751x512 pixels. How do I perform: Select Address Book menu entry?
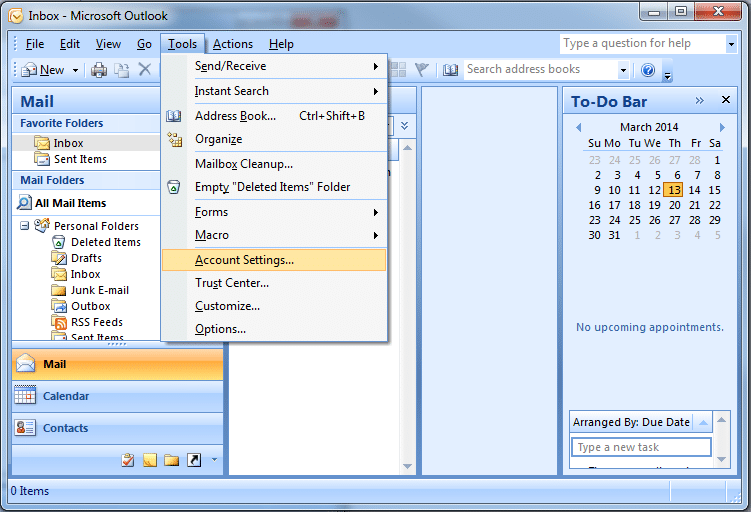click(274, 116)
